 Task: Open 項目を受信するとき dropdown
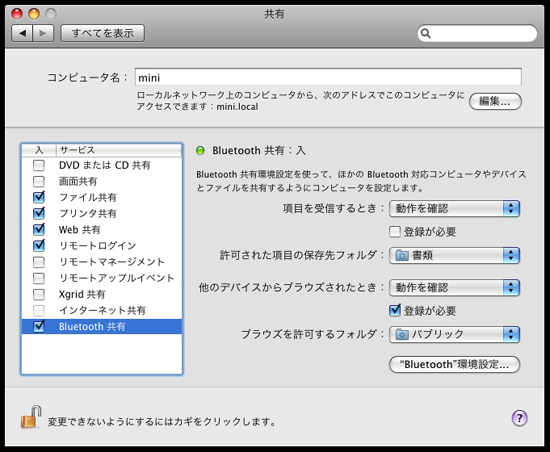[455, 209]
